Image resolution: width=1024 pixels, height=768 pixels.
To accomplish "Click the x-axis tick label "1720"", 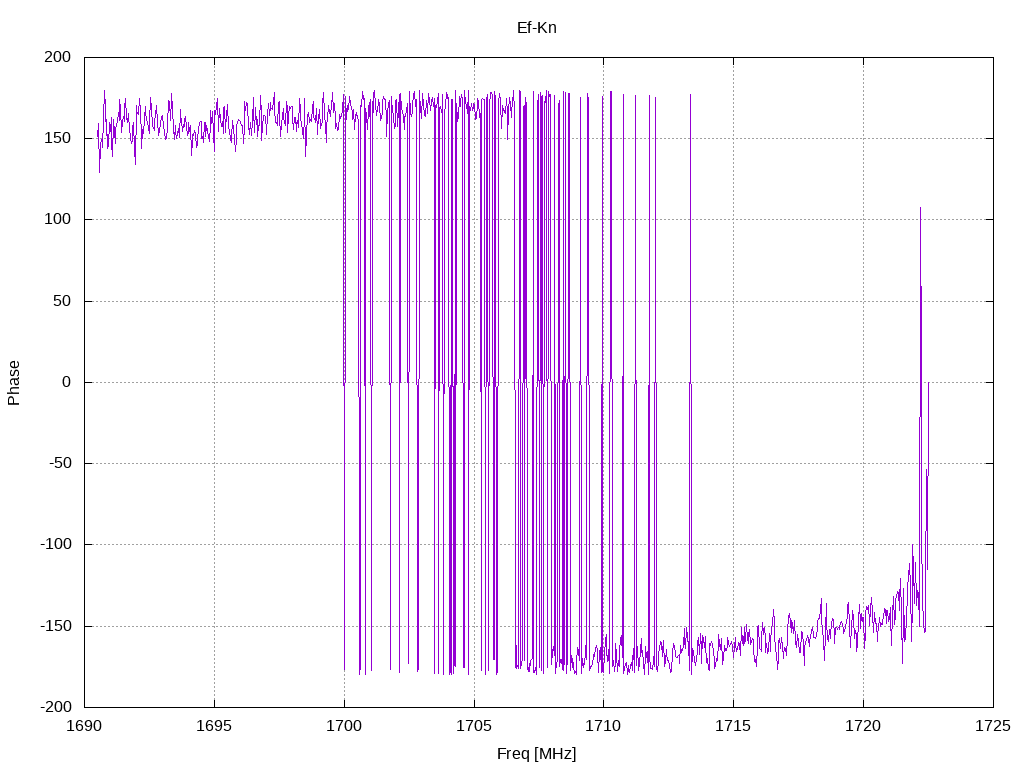I will click(x=863, y=726).
